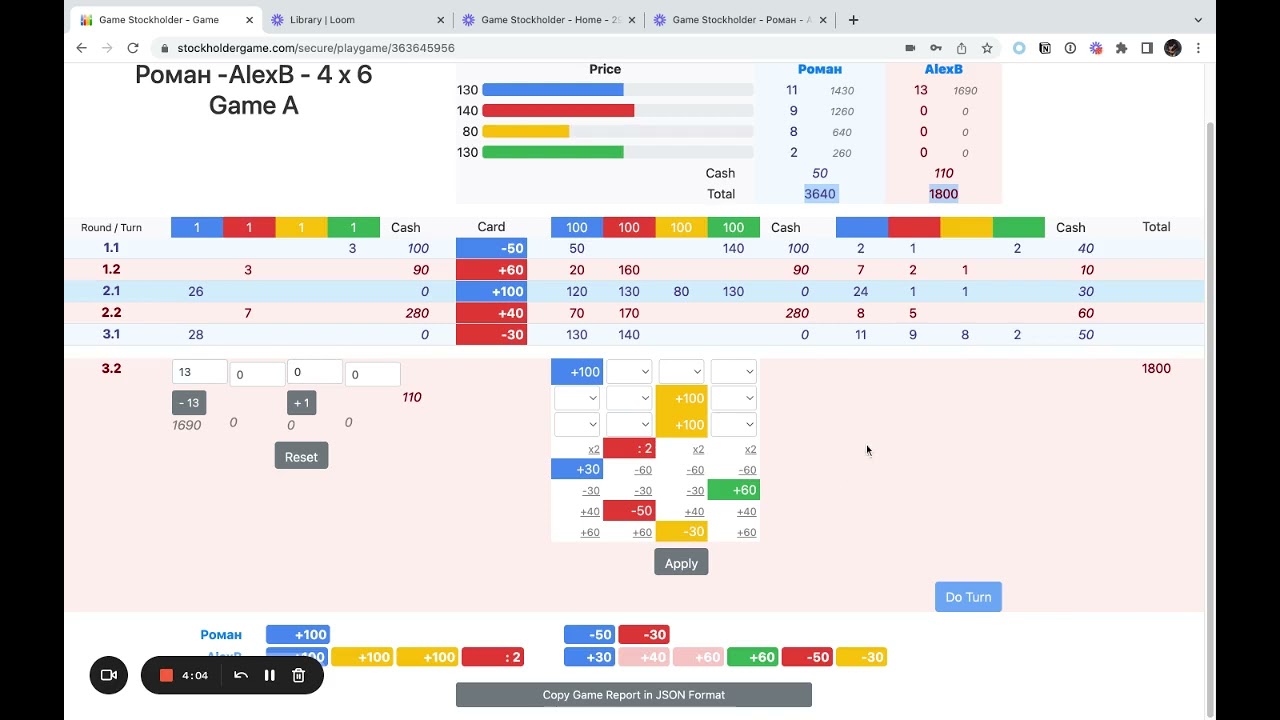Click blue share input showing 13

(199, 372)
